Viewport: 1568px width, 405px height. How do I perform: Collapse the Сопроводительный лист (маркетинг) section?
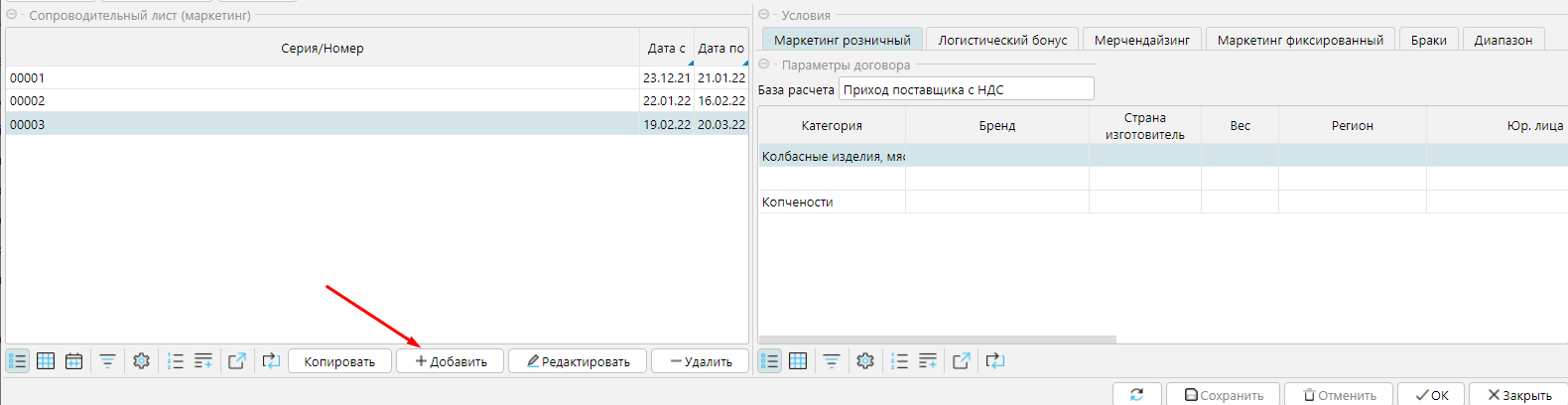(12, 15)
